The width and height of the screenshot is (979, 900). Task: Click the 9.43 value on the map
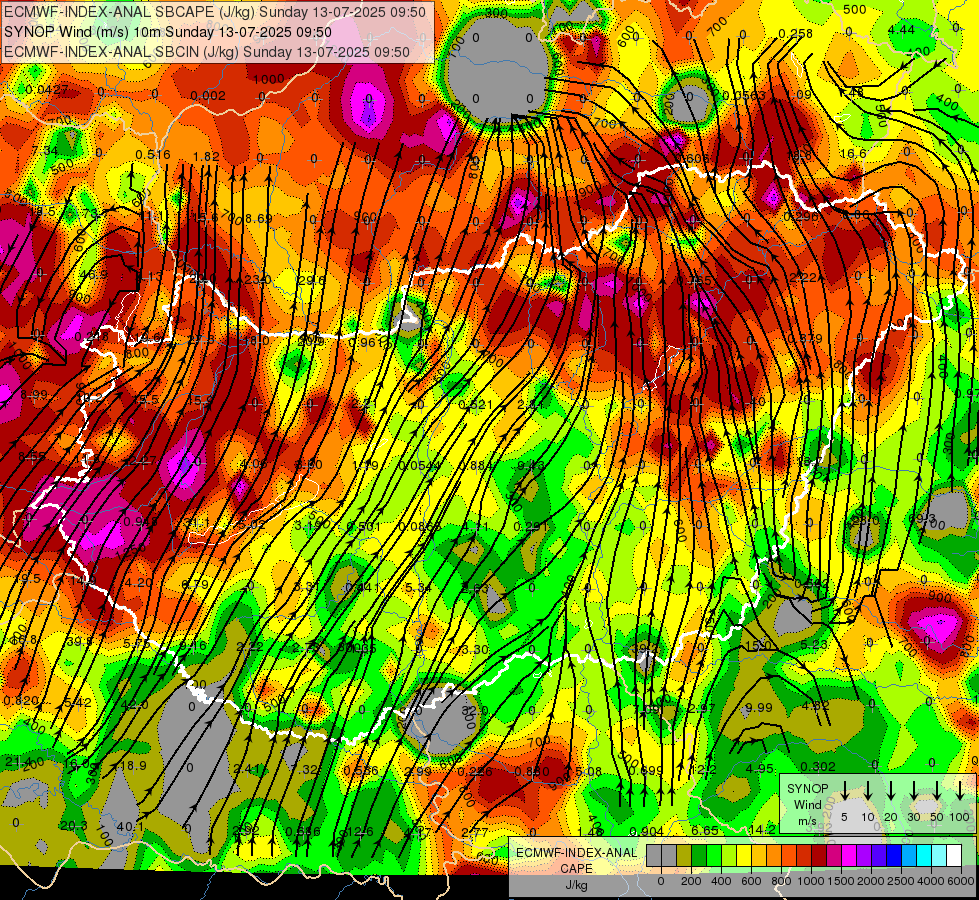(531, 465)
